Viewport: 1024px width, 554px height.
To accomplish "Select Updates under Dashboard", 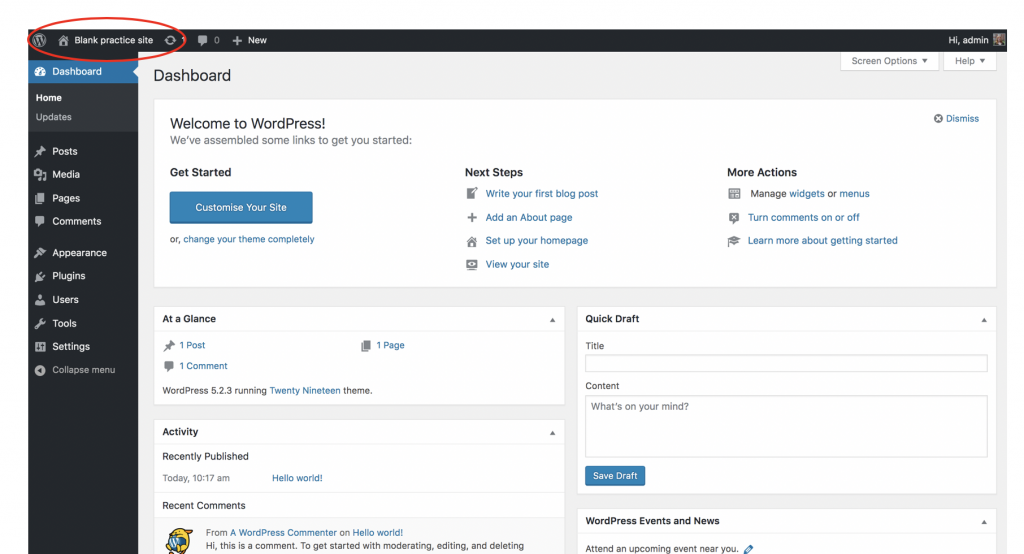I will (54, 117).
